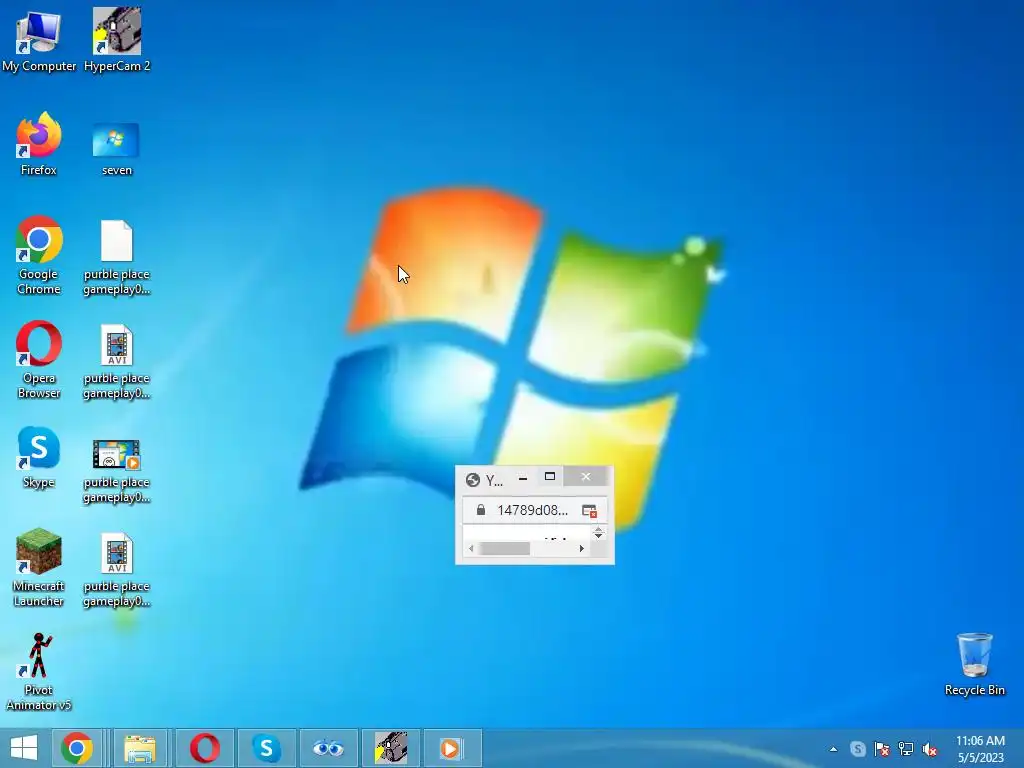Click the right arrow of the horizontal scrollbar
Screen dimensions: 1024x768
tap(581, 549)
